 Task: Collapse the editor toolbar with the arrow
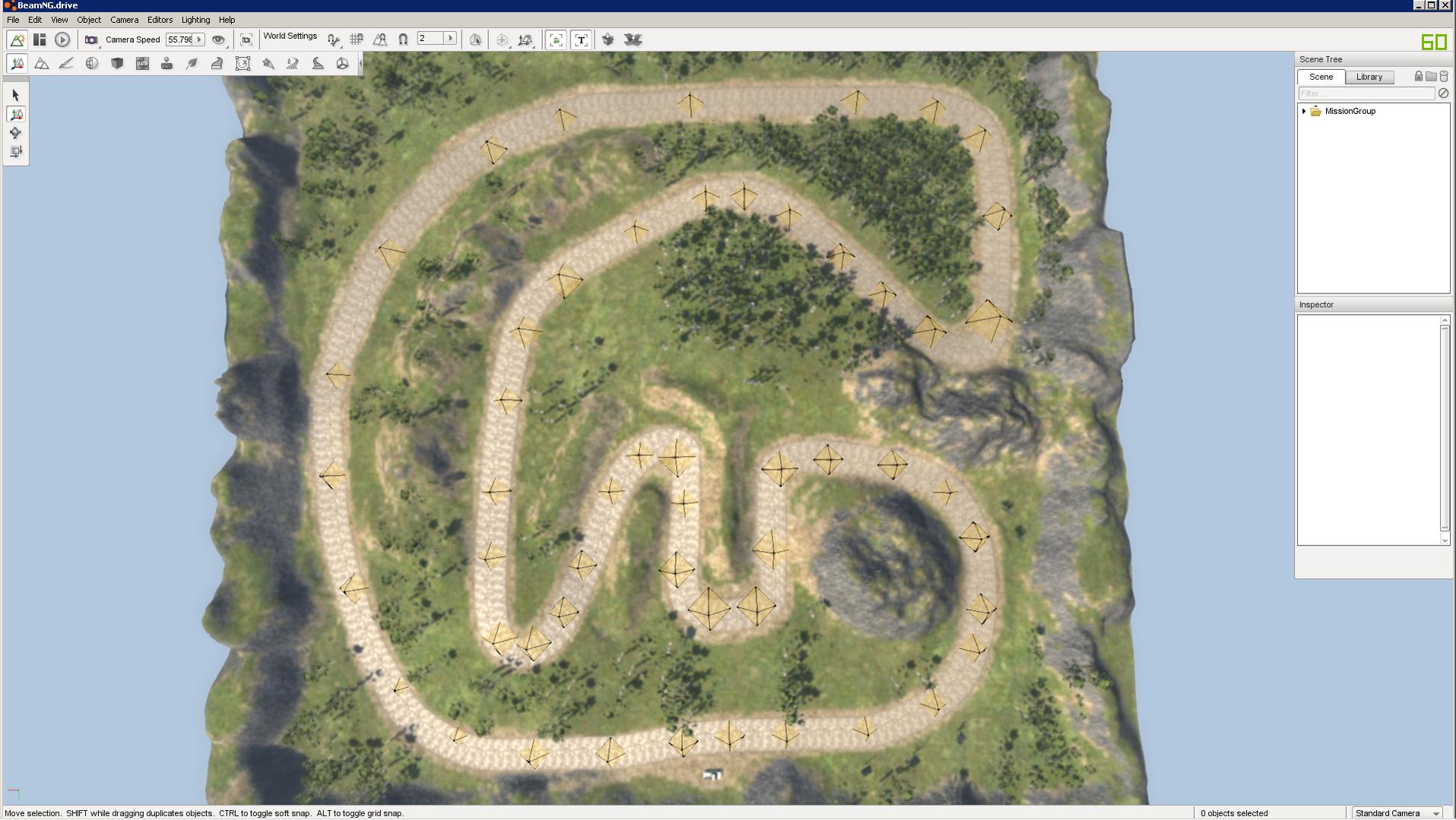360,64
